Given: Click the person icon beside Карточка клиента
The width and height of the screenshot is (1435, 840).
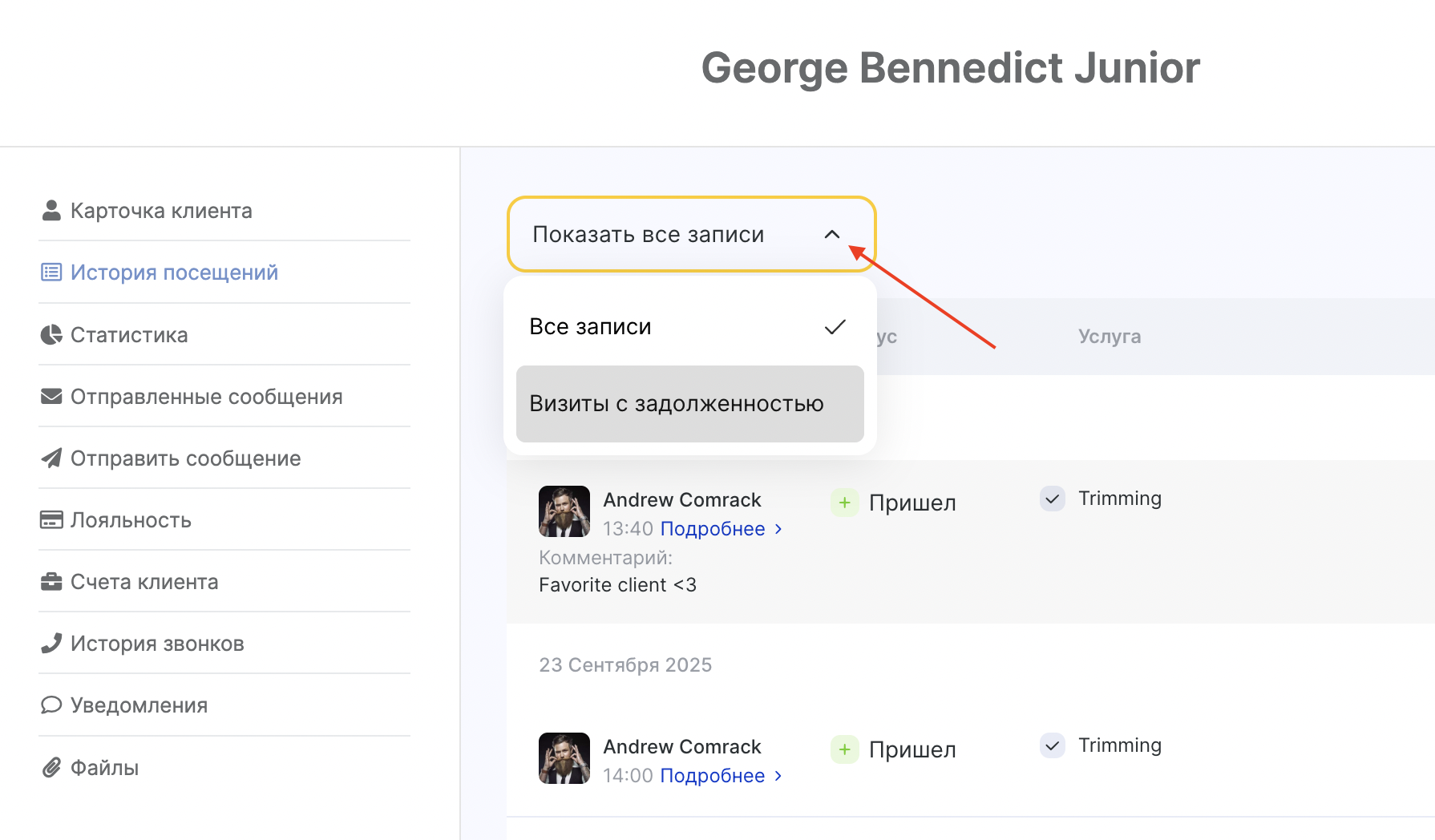Looking at the screenshot, I should click(x=51, y=211).
